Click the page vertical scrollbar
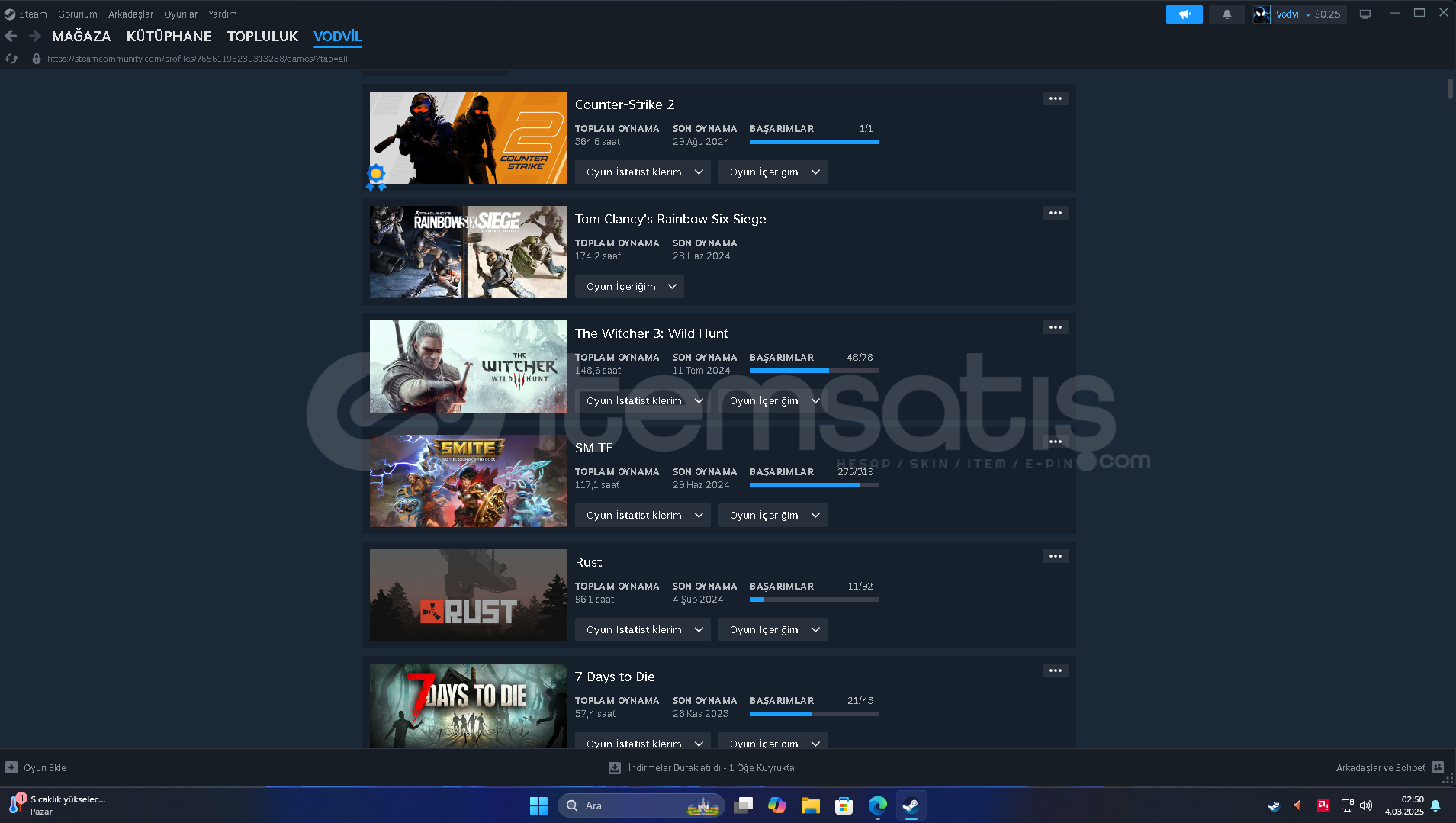This screenshot has height=823, width=1456. (1450, 88)
